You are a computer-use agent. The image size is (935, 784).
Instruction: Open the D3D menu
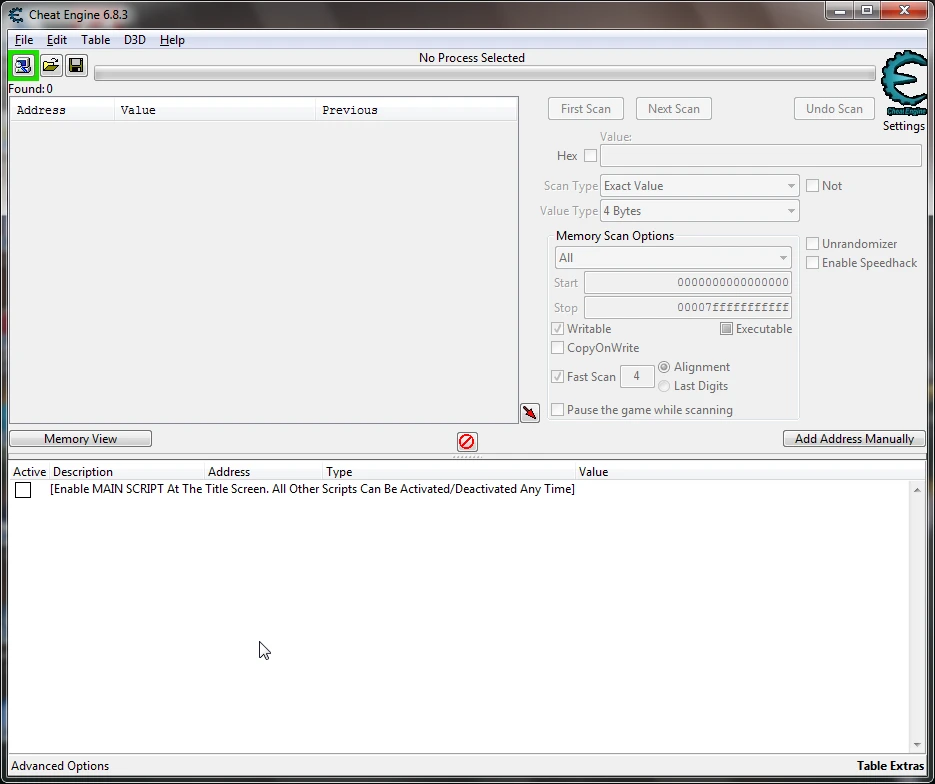click(x=134, y=40)
